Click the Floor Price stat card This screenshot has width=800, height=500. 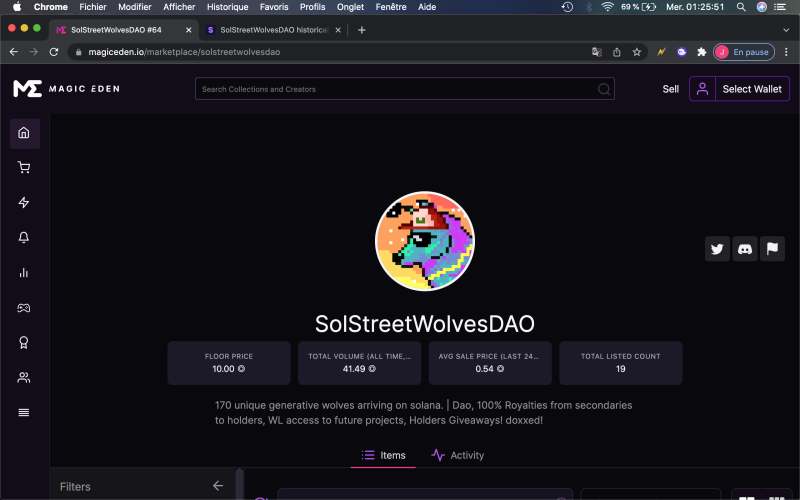229,363
